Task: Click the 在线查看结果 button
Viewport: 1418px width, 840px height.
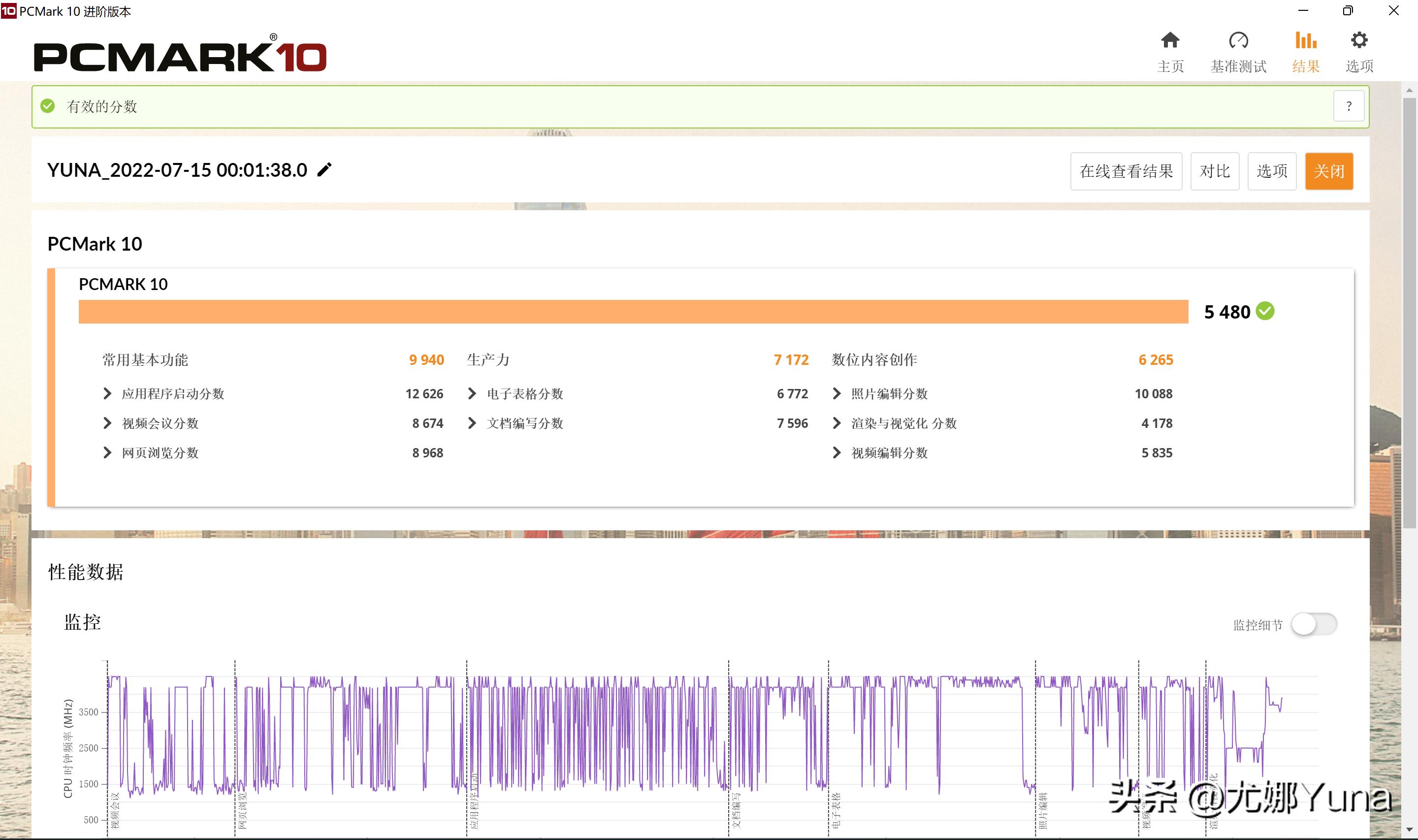Action: tap(1126, 171)
